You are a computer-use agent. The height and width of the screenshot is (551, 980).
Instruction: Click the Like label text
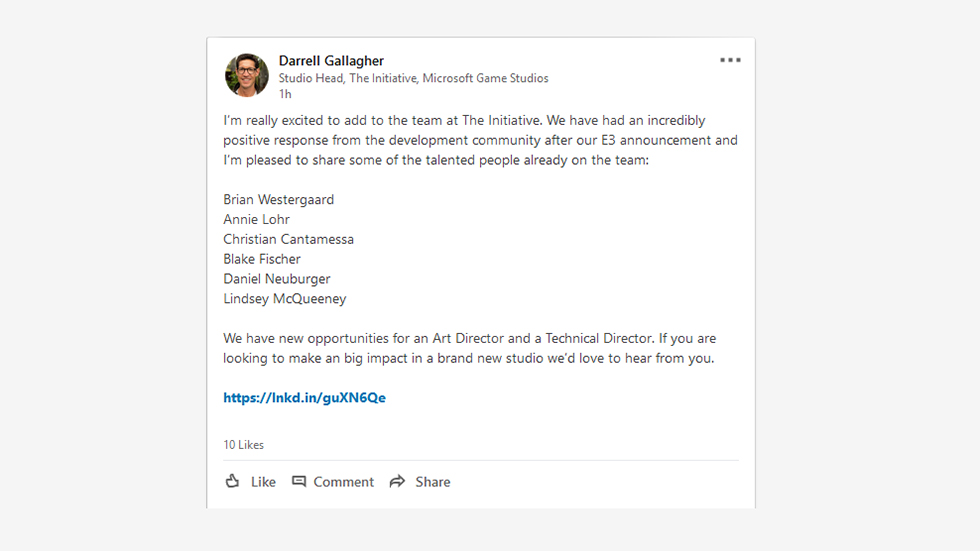point(263,482)
